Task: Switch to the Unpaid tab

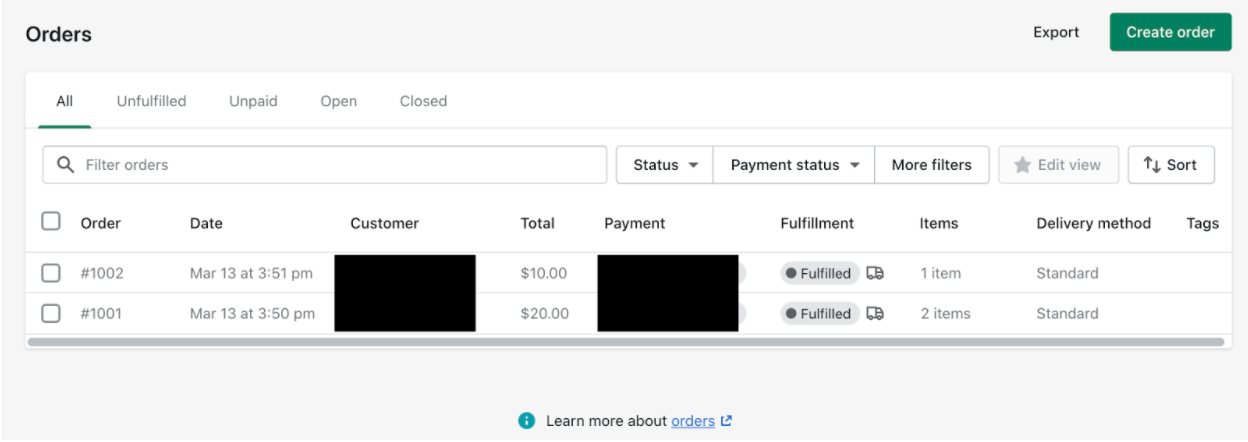Action: tap(253, 101)
